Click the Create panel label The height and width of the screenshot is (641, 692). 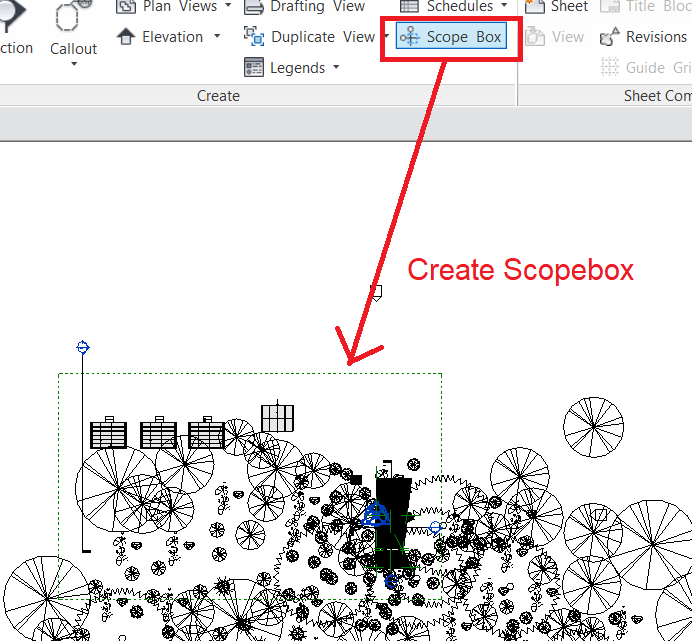tap(218, 96)
